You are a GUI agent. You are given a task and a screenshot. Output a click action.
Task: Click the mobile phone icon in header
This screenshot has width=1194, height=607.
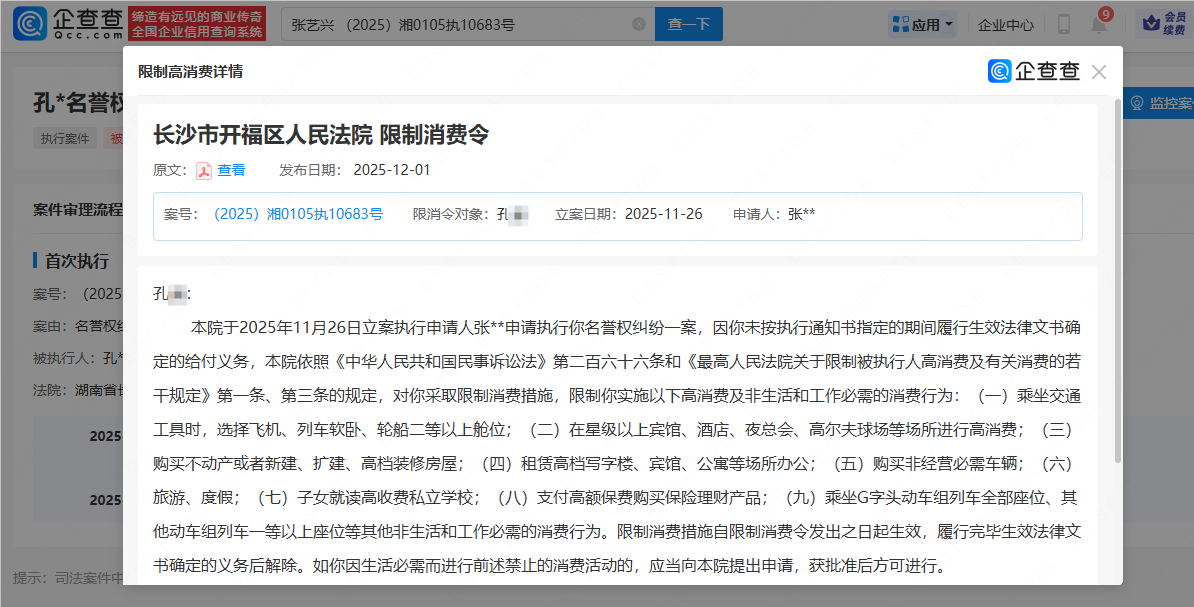pyautogui.click(x=1063, y=24)
